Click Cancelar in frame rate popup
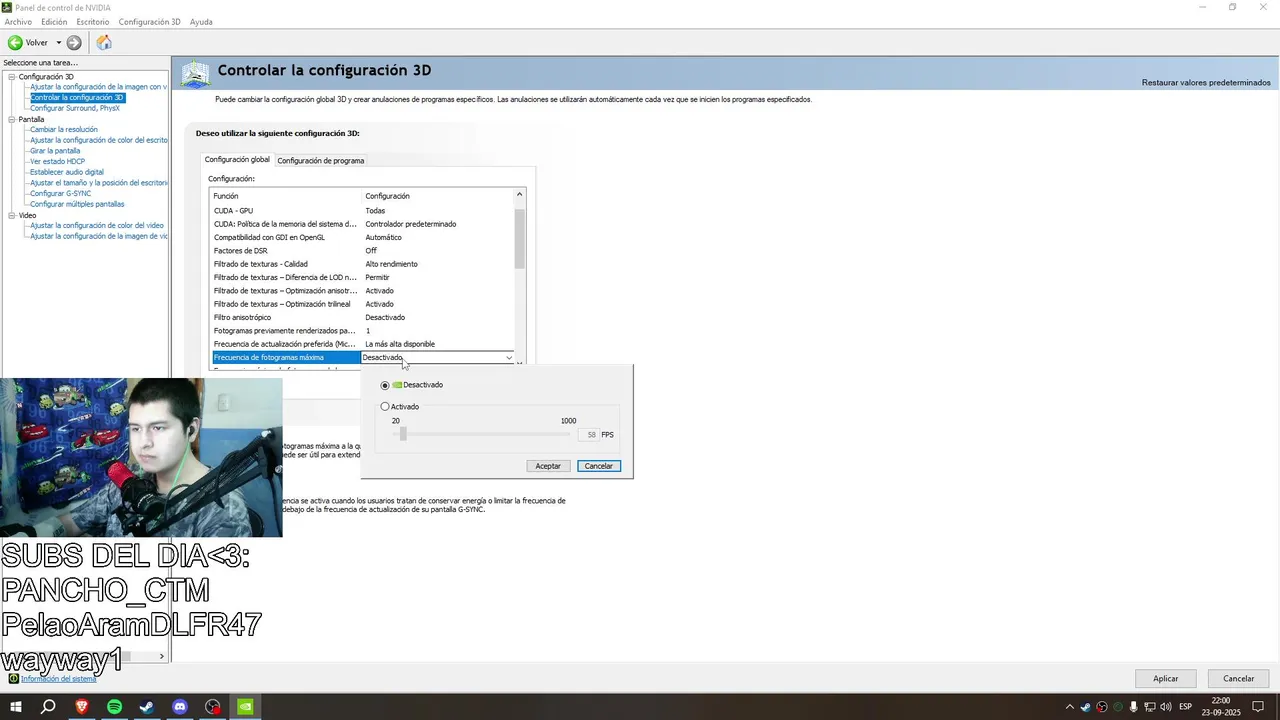This screenshot has height=720, width=1280. 599,466
